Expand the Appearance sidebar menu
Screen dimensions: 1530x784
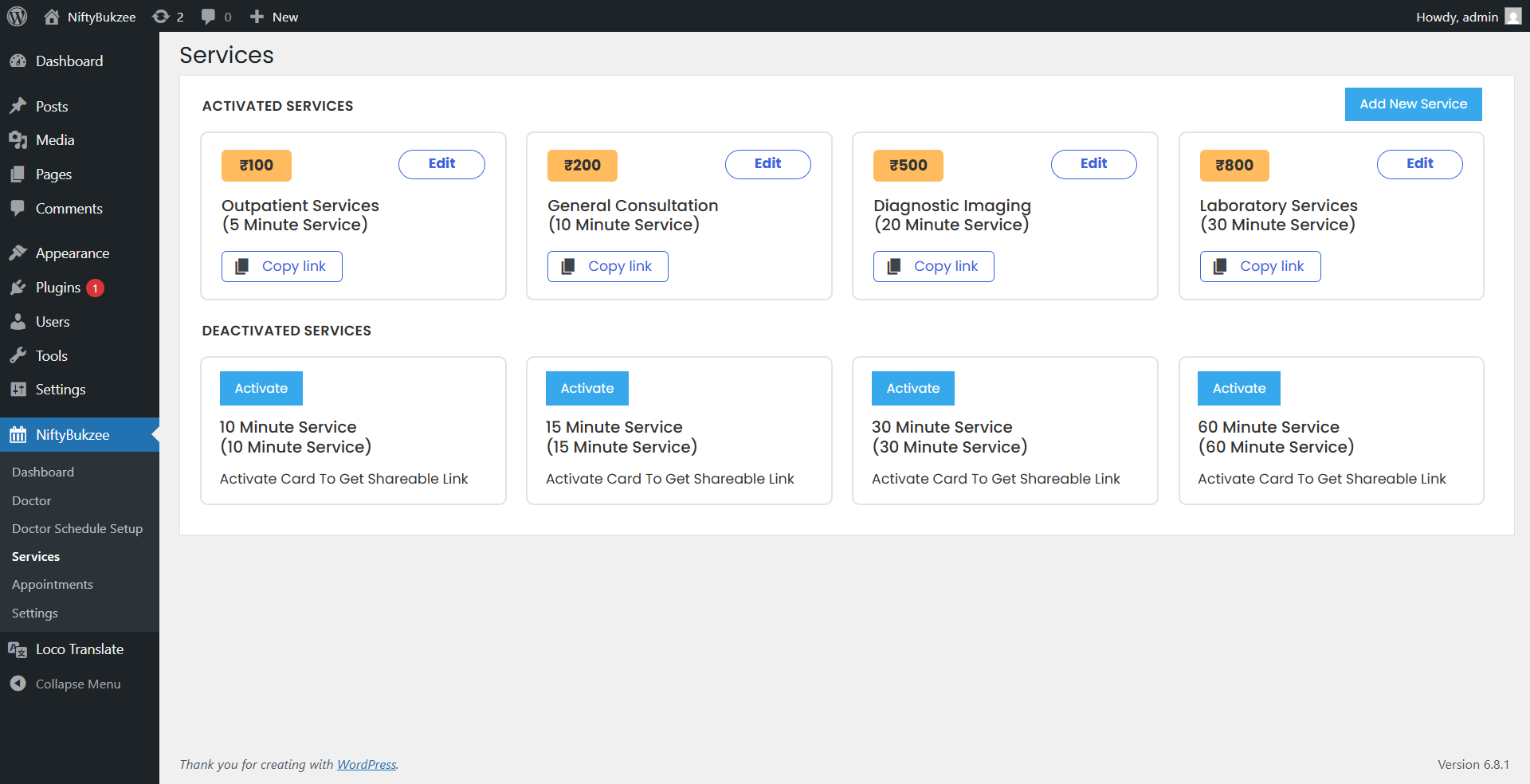[72, 253]
